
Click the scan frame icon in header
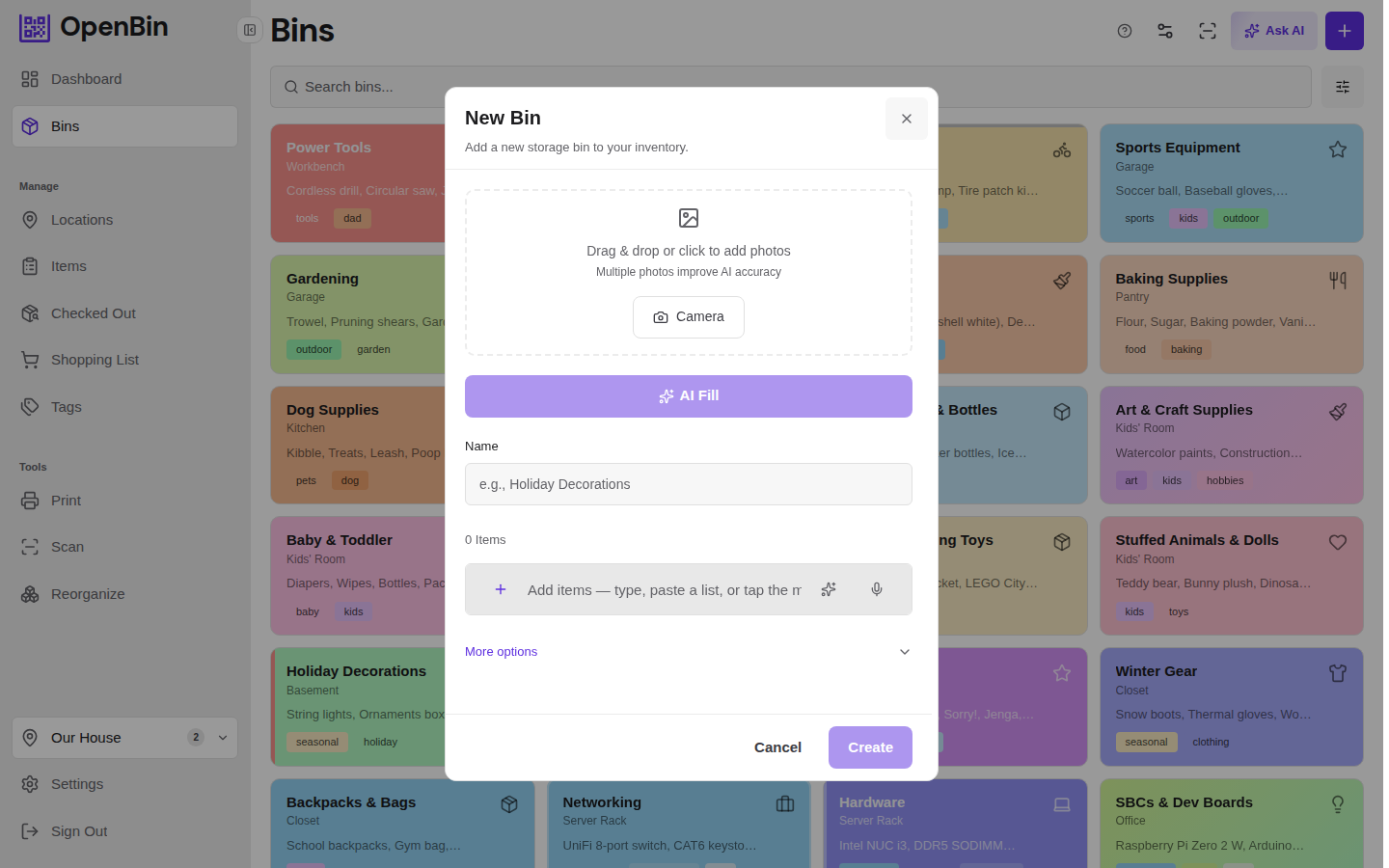(x=1208, y=31)
